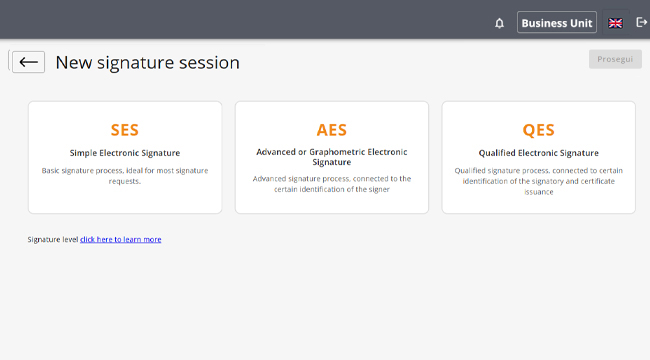Select the SES signature card
Image resolution: width=650 pixels, height=360 pixels.
pos(125,158)
